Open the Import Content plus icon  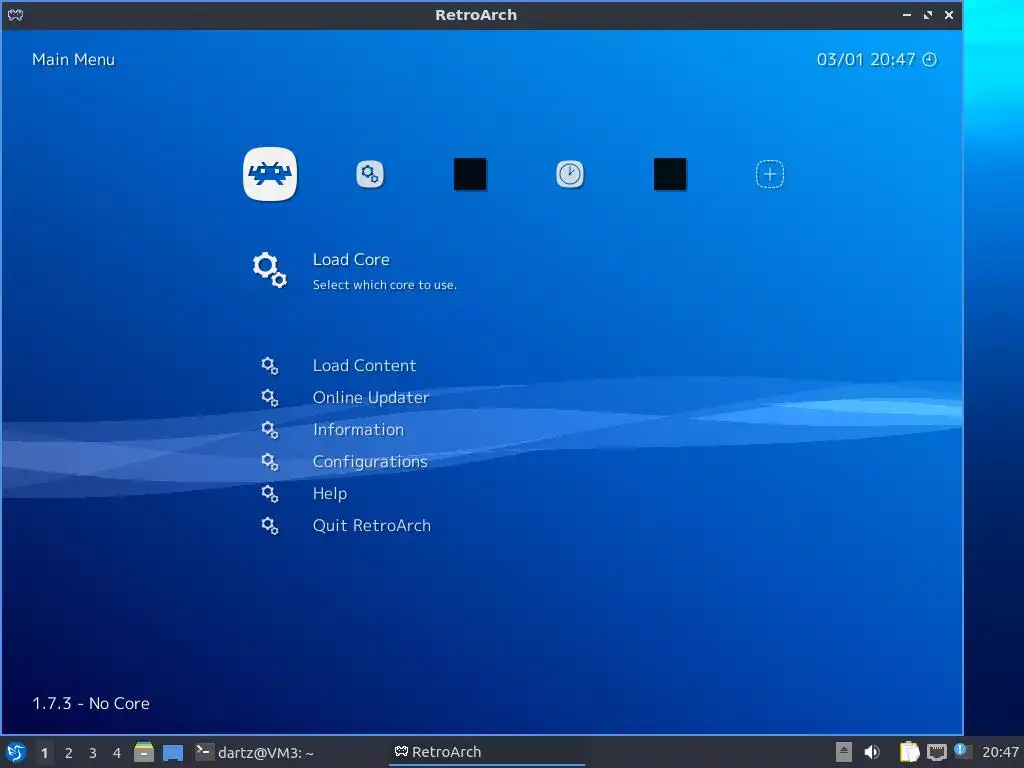pyautogui.click(x=769, y=174)
